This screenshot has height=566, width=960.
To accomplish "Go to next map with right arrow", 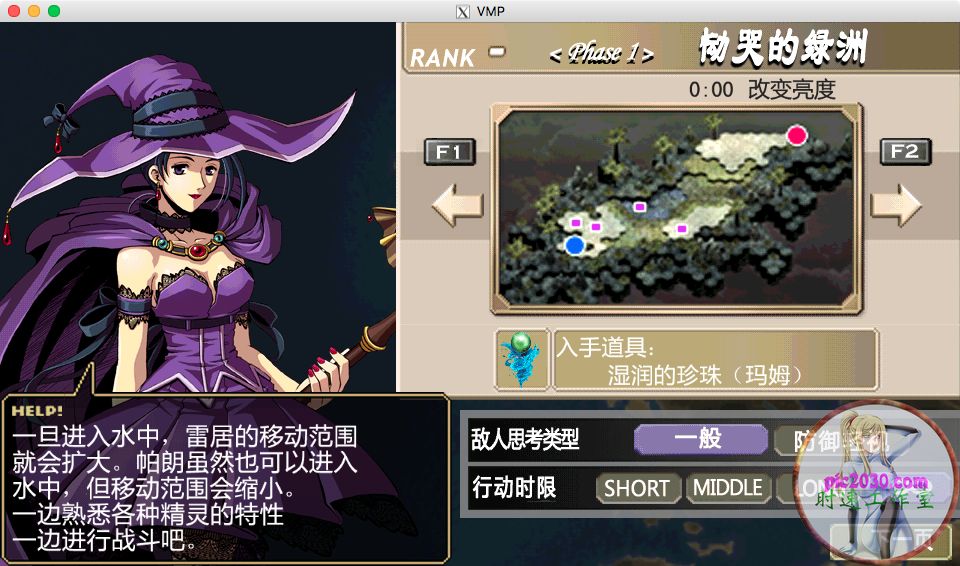I will coord(896,205).
